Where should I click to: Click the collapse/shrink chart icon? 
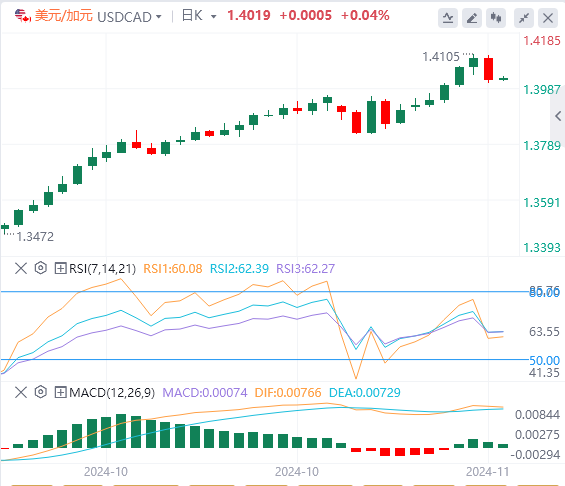(x=524, y=17)
